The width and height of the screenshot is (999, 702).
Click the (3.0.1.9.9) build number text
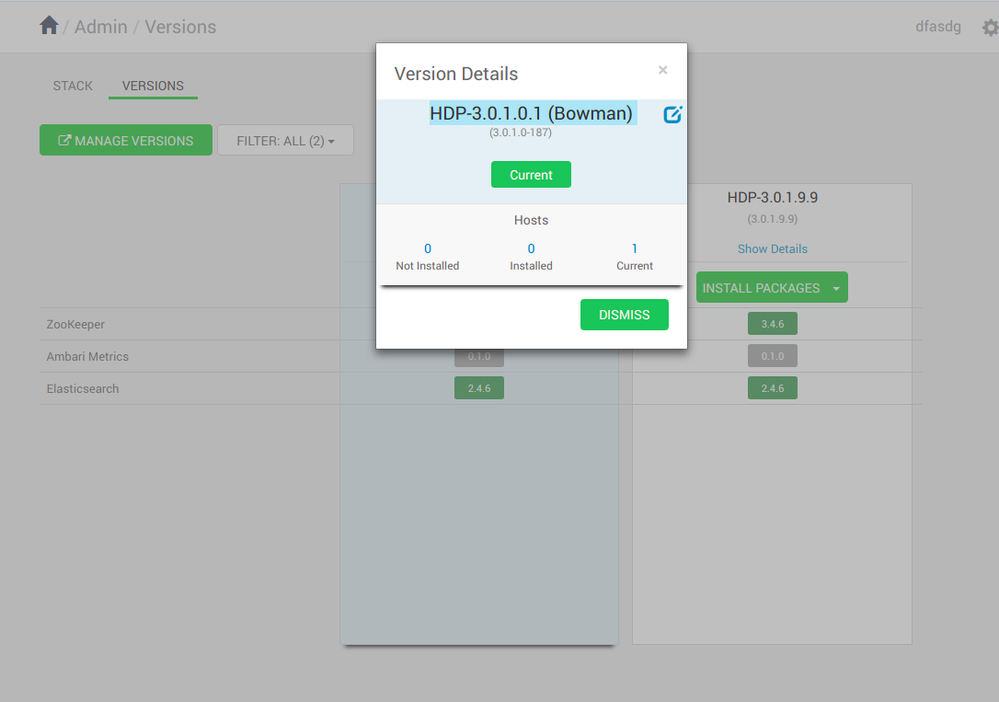pos(772,219)
